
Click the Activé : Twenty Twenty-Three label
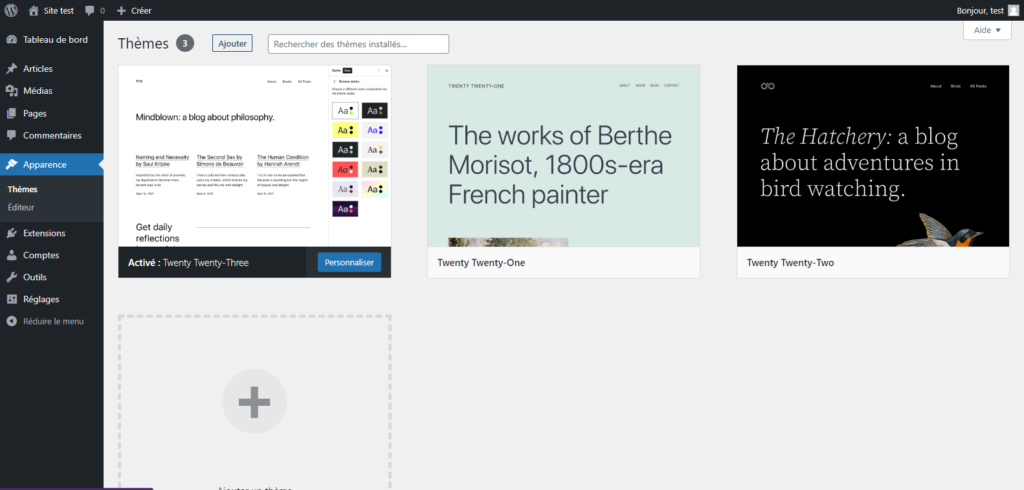(x=189, y=263)
